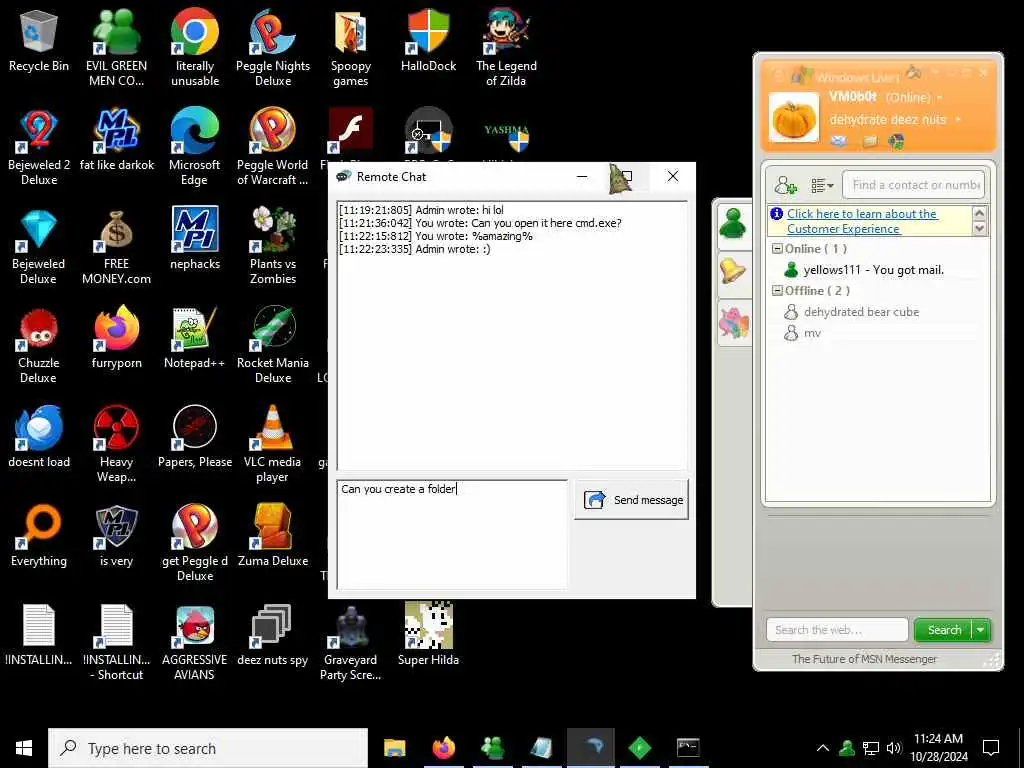This screenshot has width=1024, height=768.
Task: Open Firefox from the taskbar
Action: [x=444, y=748]
